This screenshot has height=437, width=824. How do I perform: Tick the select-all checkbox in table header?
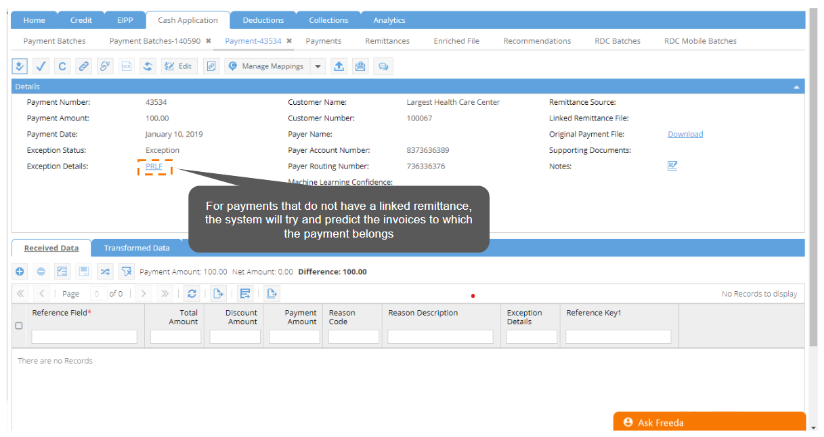click(x=19, y=326)
